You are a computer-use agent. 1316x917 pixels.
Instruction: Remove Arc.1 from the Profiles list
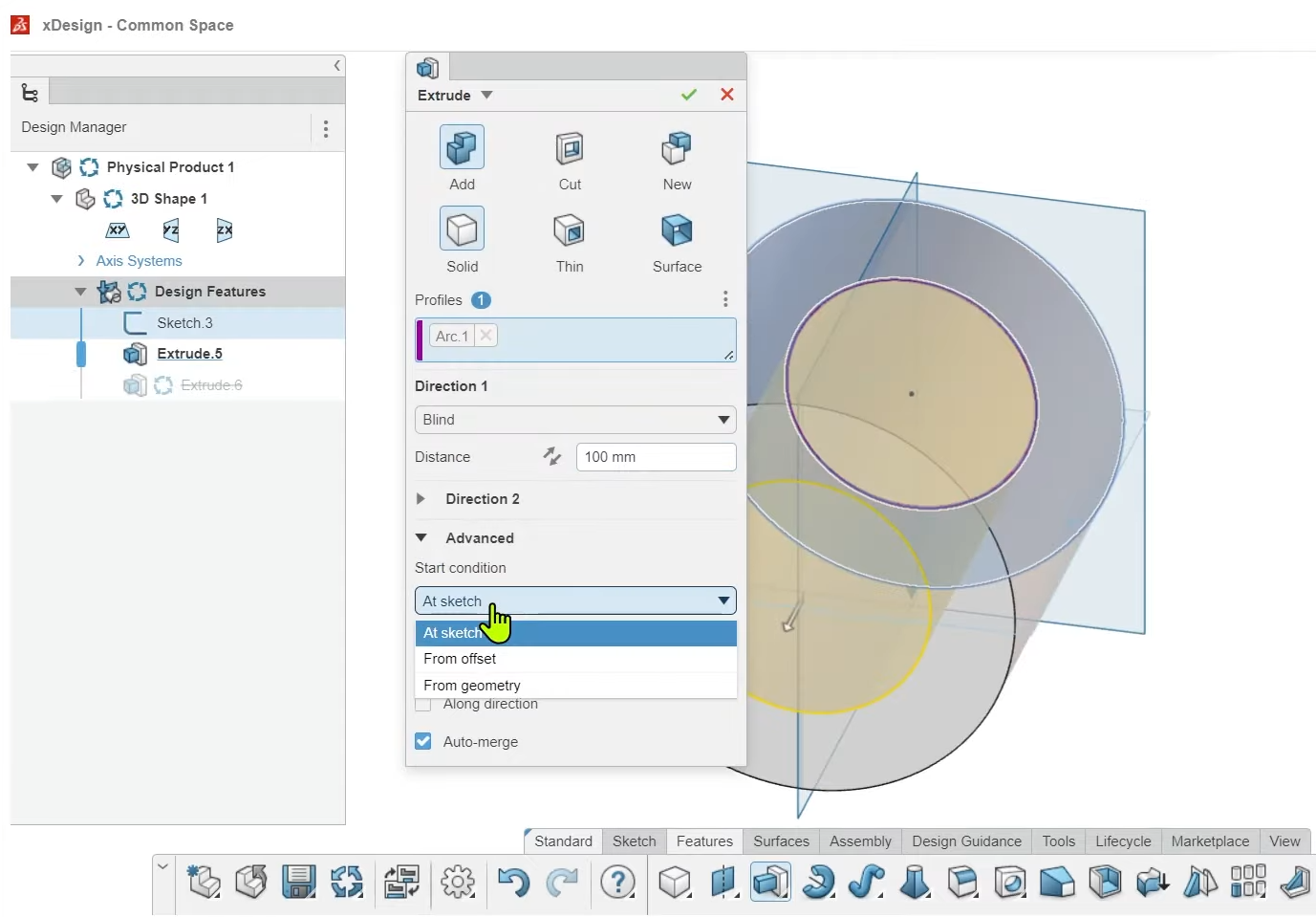(x=485, y=336)
